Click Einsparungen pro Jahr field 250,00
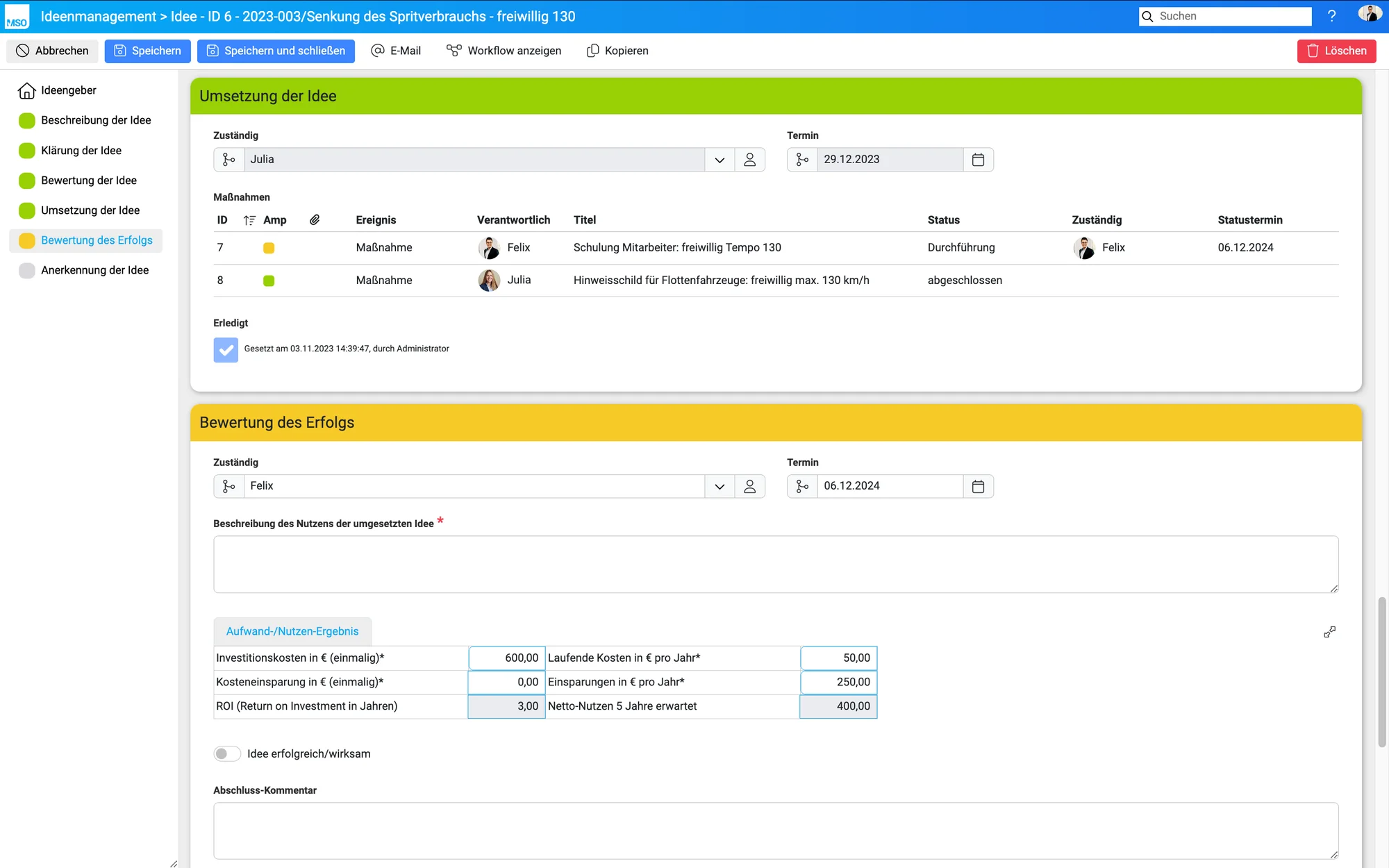 838,682
